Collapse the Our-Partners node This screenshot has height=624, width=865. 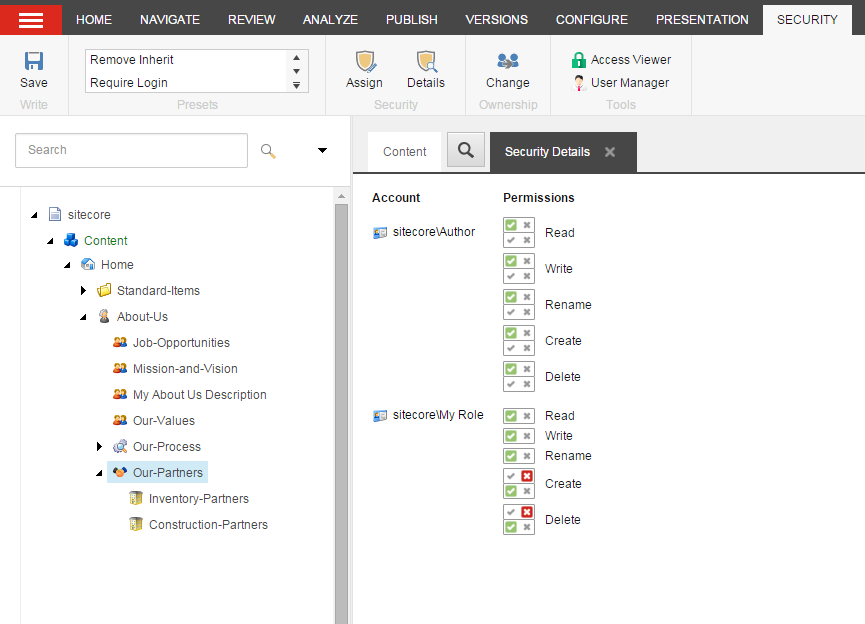click(x=99, y=473)
